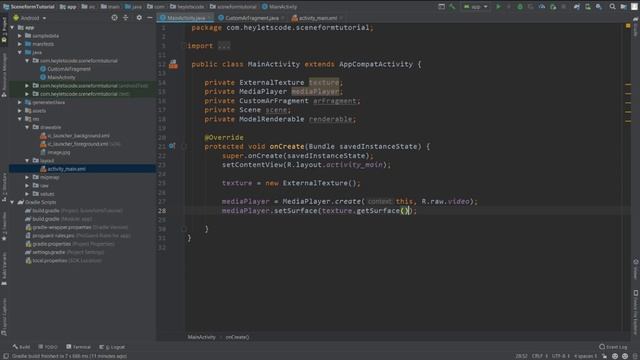Click the debug app bug icon
The image size is (640, 360).
(x=520, y=7)
